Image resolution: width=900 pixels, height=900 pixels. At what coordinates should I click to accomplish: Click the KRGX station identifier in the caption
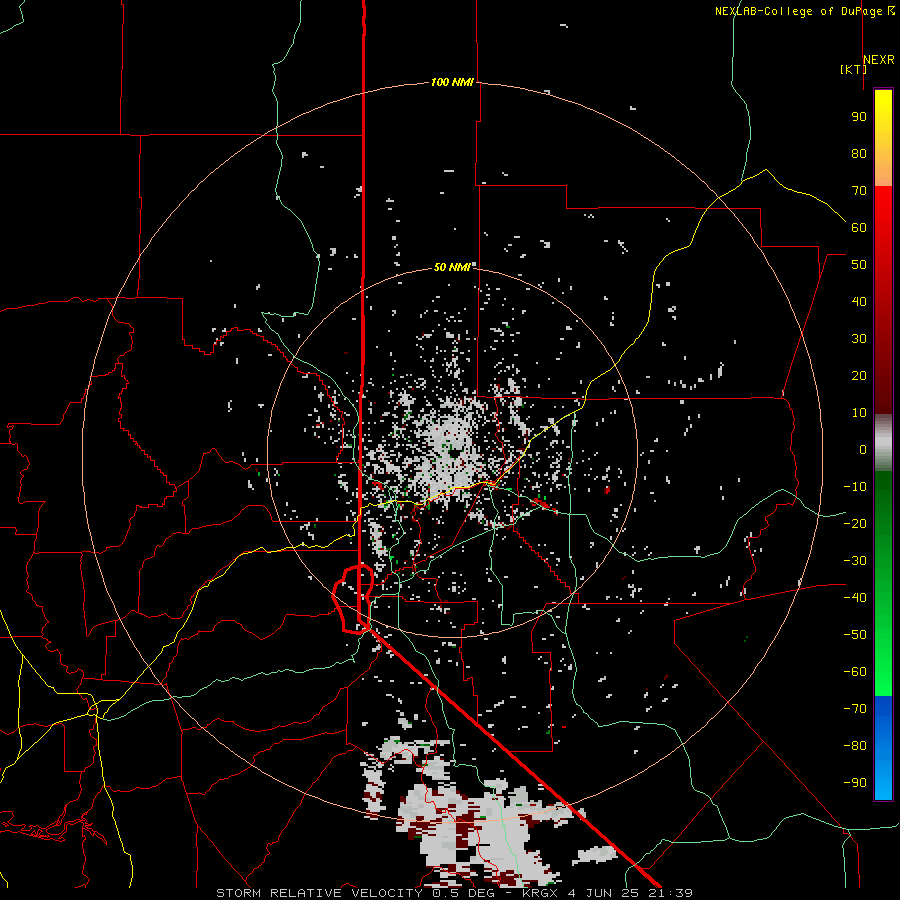click(540, 893)
